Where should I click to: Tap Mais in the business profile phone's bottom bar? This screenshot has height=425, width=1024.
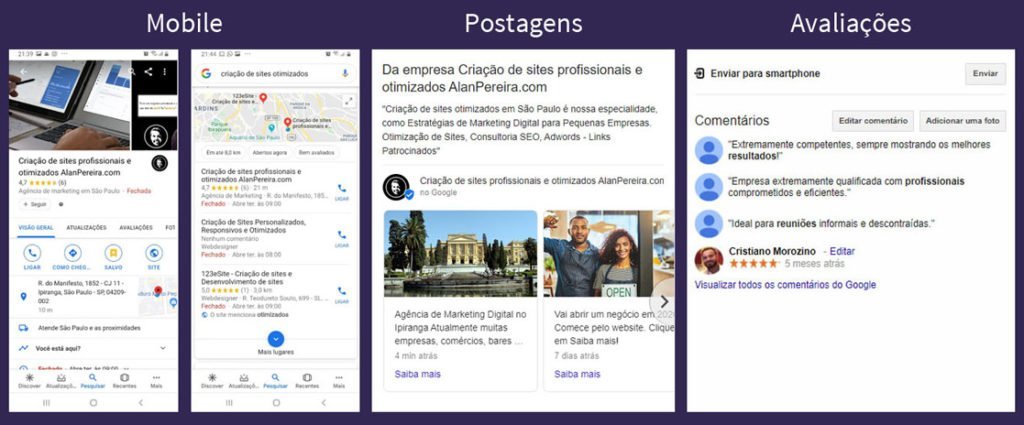[x=156, y=381]
